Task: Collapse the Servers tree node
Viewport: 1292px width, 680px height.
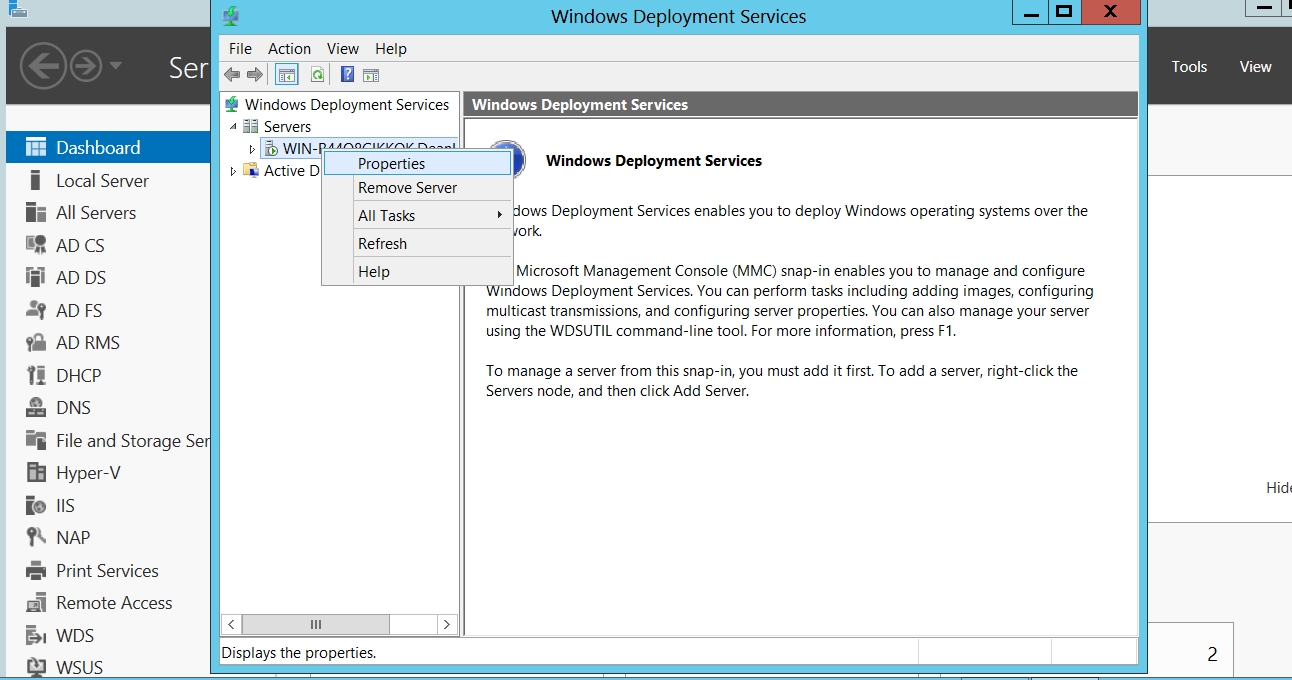Action: tap(234, 127)
